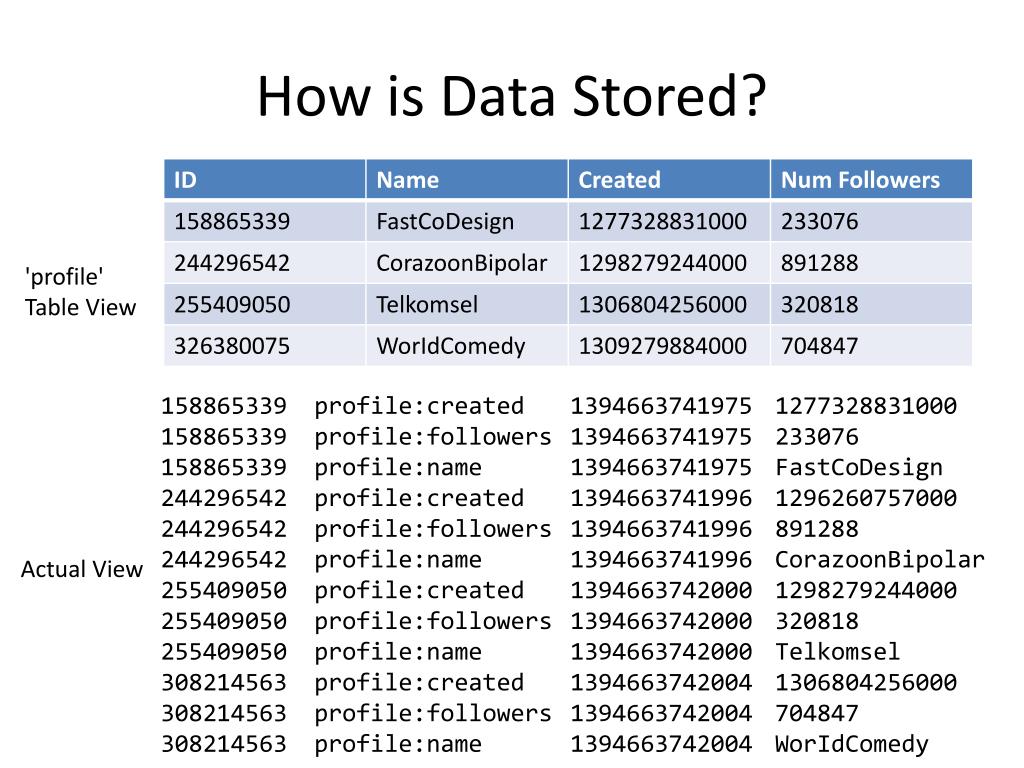The width and height of the screenshot is (1024, 768).
Task: Click row ID 308214563 with profile:name
Action: point(224,744)
